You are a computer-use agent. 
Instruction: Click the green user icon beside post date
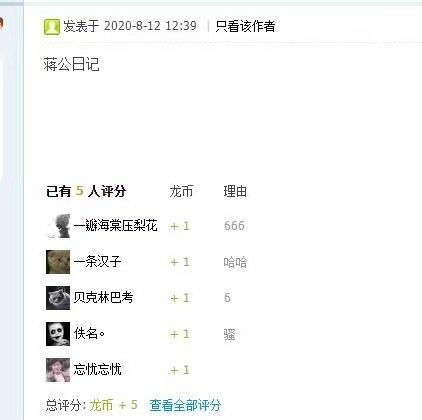coord(52,27)
